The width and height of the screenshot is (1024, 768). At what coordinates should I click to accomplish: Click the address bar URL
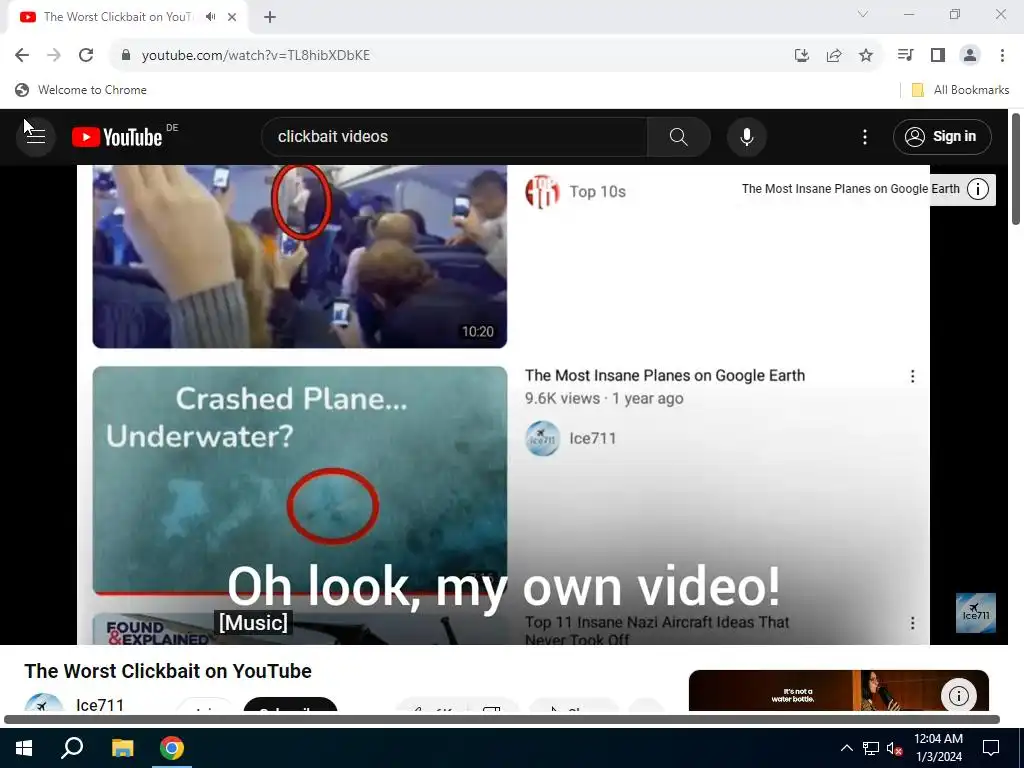pos(256,55)
